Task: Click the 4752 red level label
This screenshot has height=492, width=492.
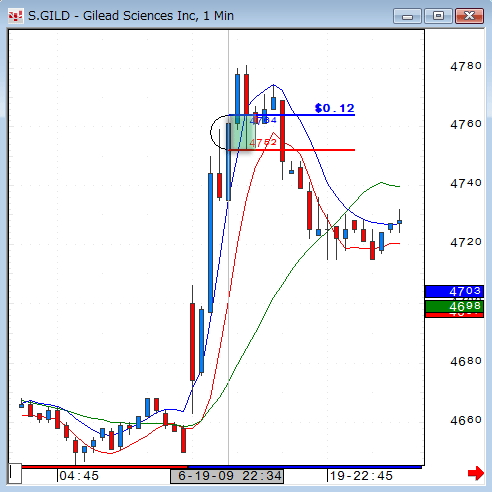Action: pyautogui.click(x=263, y=143)
